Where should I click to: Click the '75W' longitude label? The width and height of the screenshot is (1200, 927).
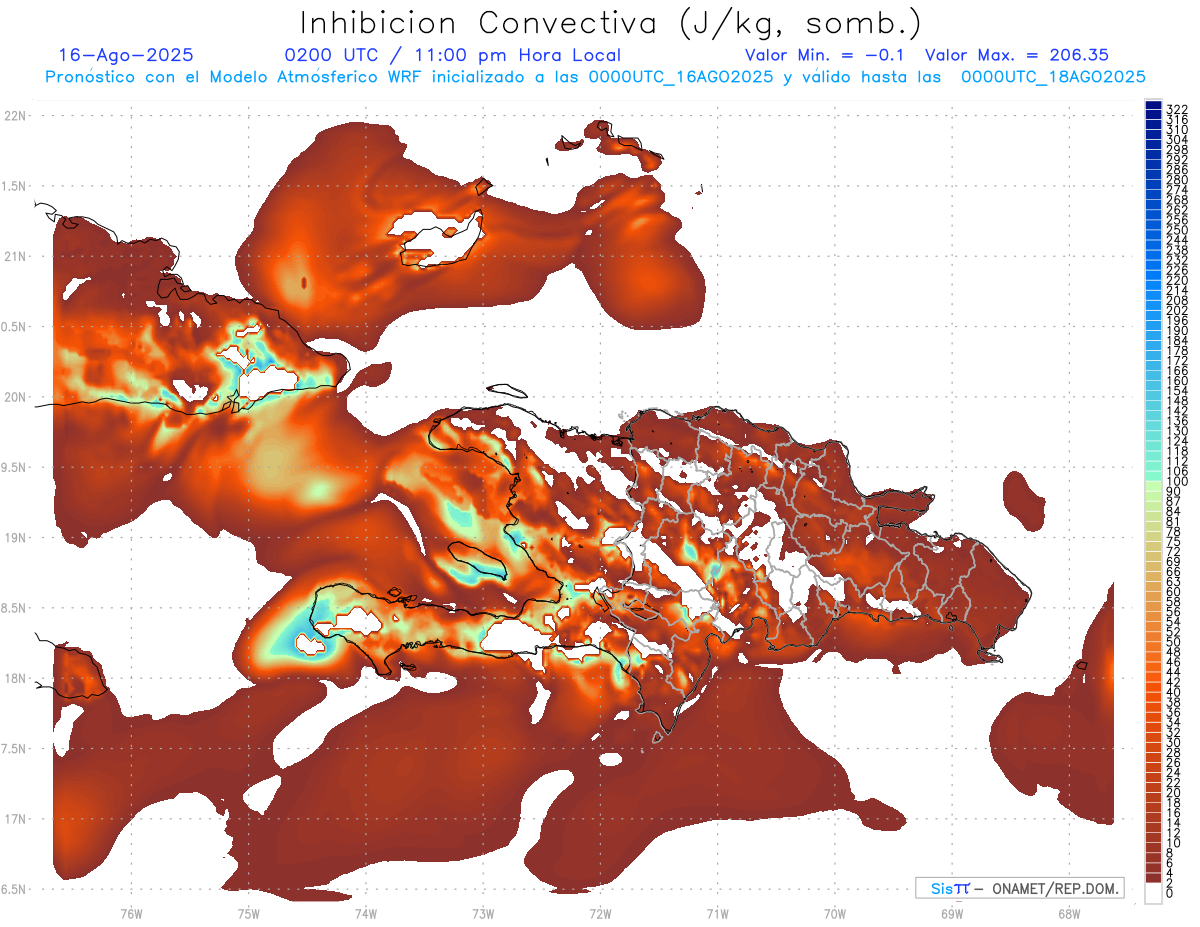pyautogui.click(x=248, y=914)
